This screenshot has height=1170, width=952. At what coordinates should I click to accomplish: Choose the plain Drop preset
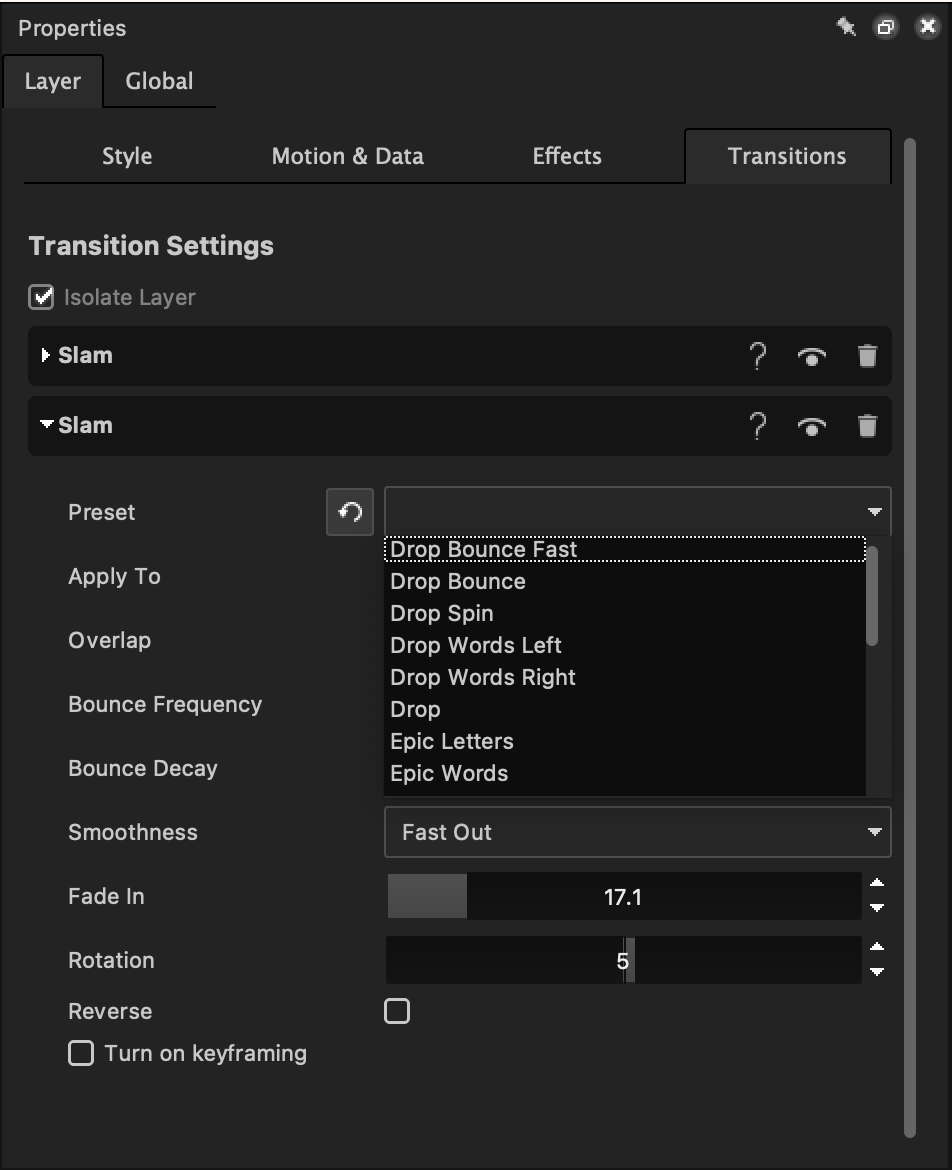pos(625,710)
